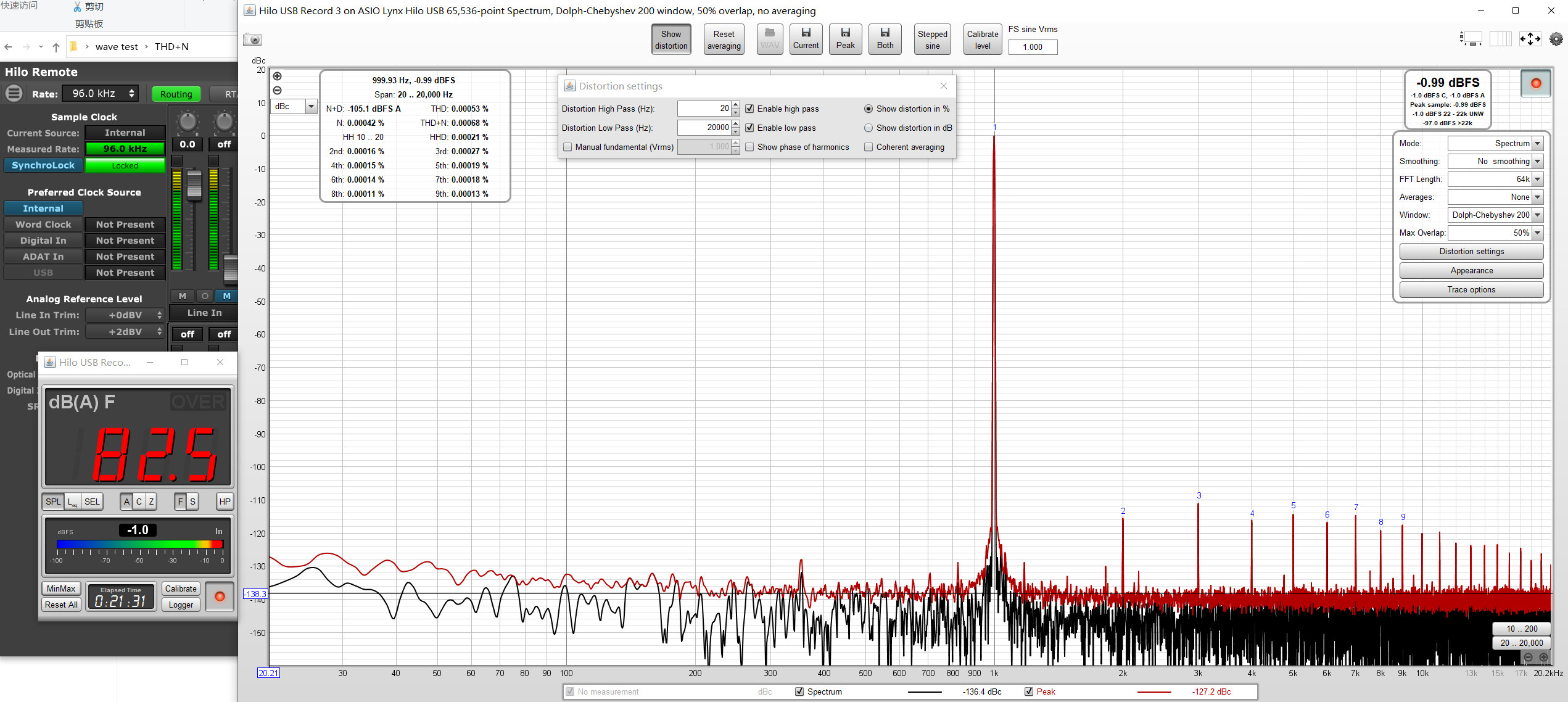The image size is (1568, 702).
Task: Open the Mode dropdown
Action: pos(1495,144)
